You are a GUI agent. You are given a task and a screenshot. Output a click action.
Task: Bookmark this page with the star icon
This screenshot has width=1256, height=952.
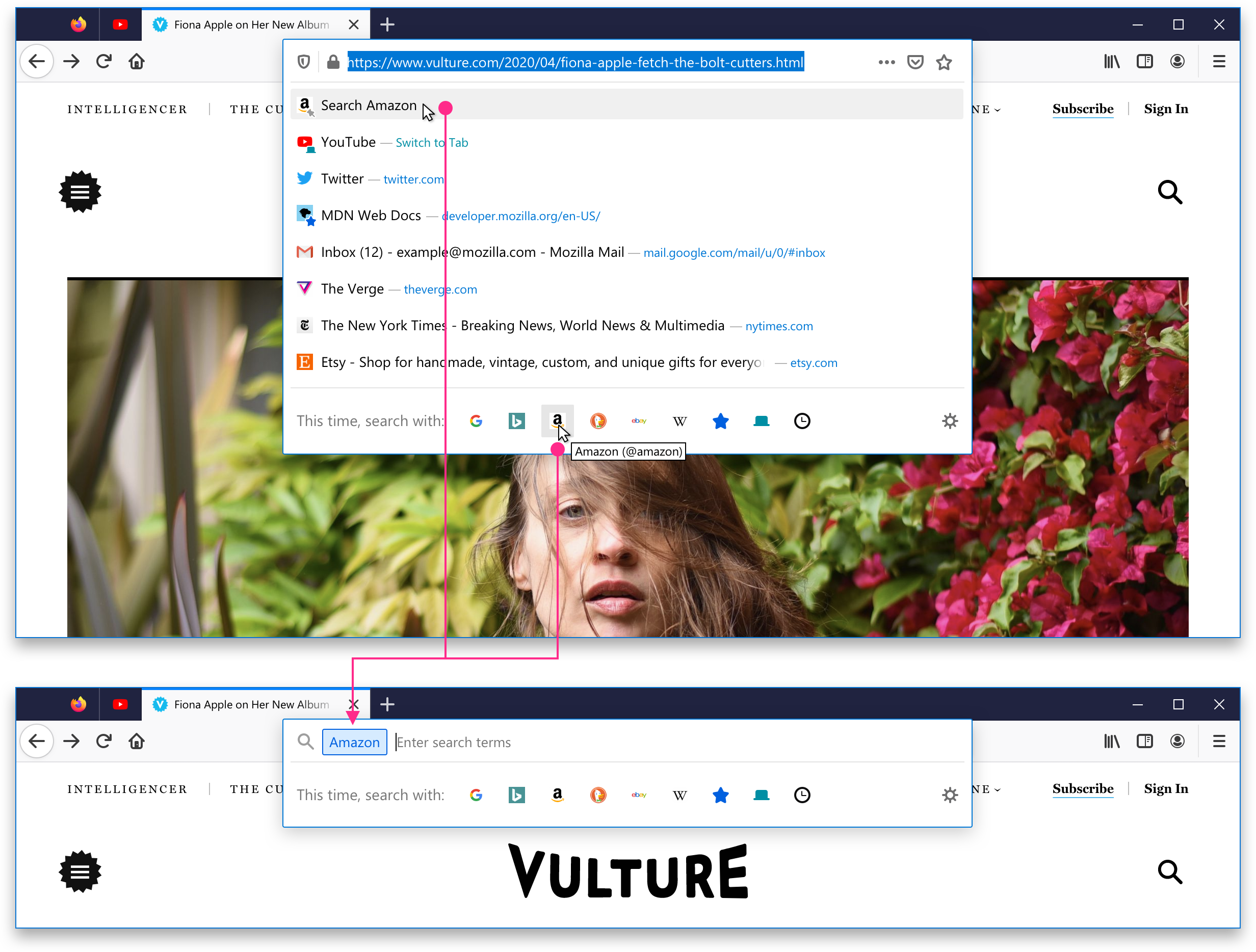click(944, 62)
